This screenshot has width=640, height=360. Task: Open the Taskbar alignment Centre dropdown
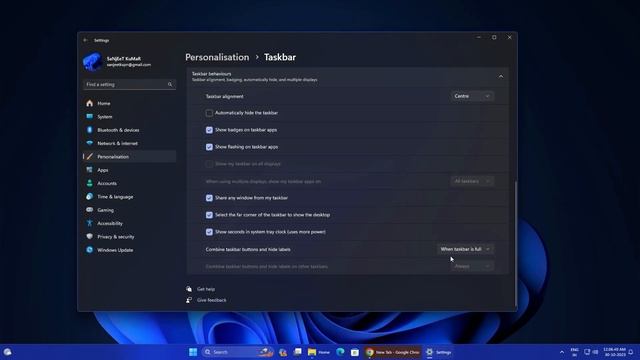[x=472, y=96]
